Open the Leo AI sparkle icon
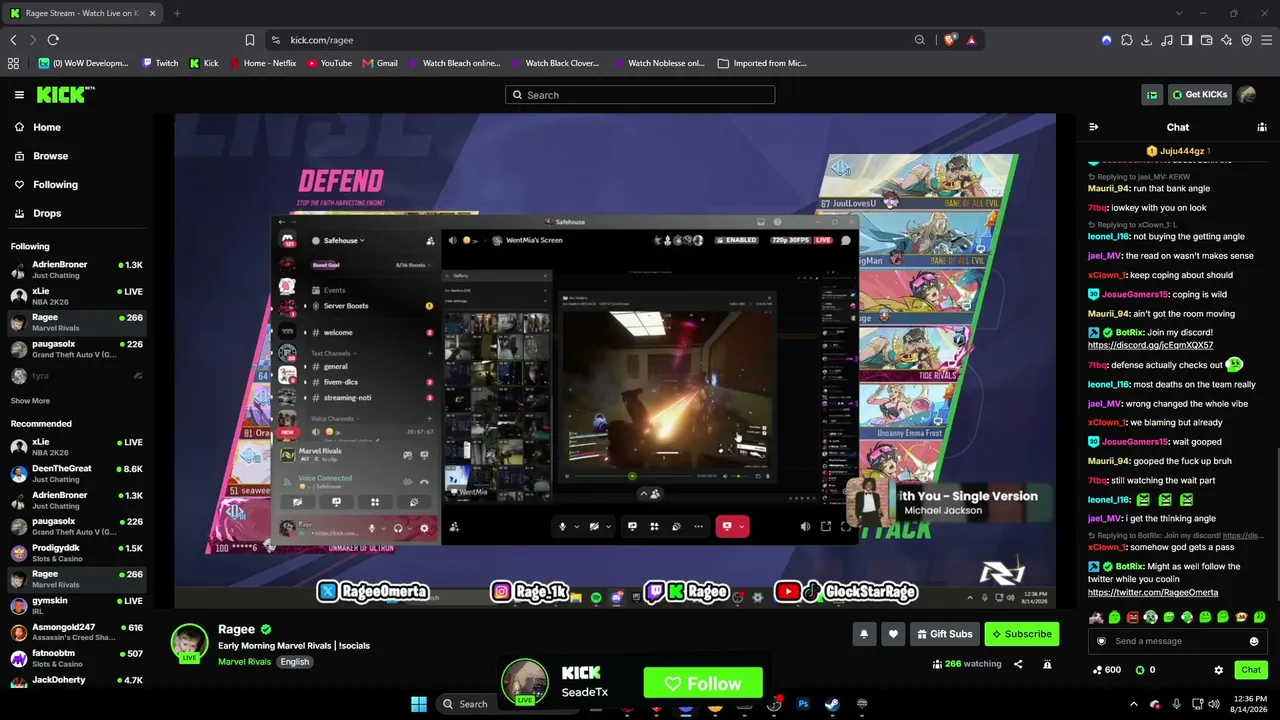The image size is (1280, 720). click(1227, 40)
